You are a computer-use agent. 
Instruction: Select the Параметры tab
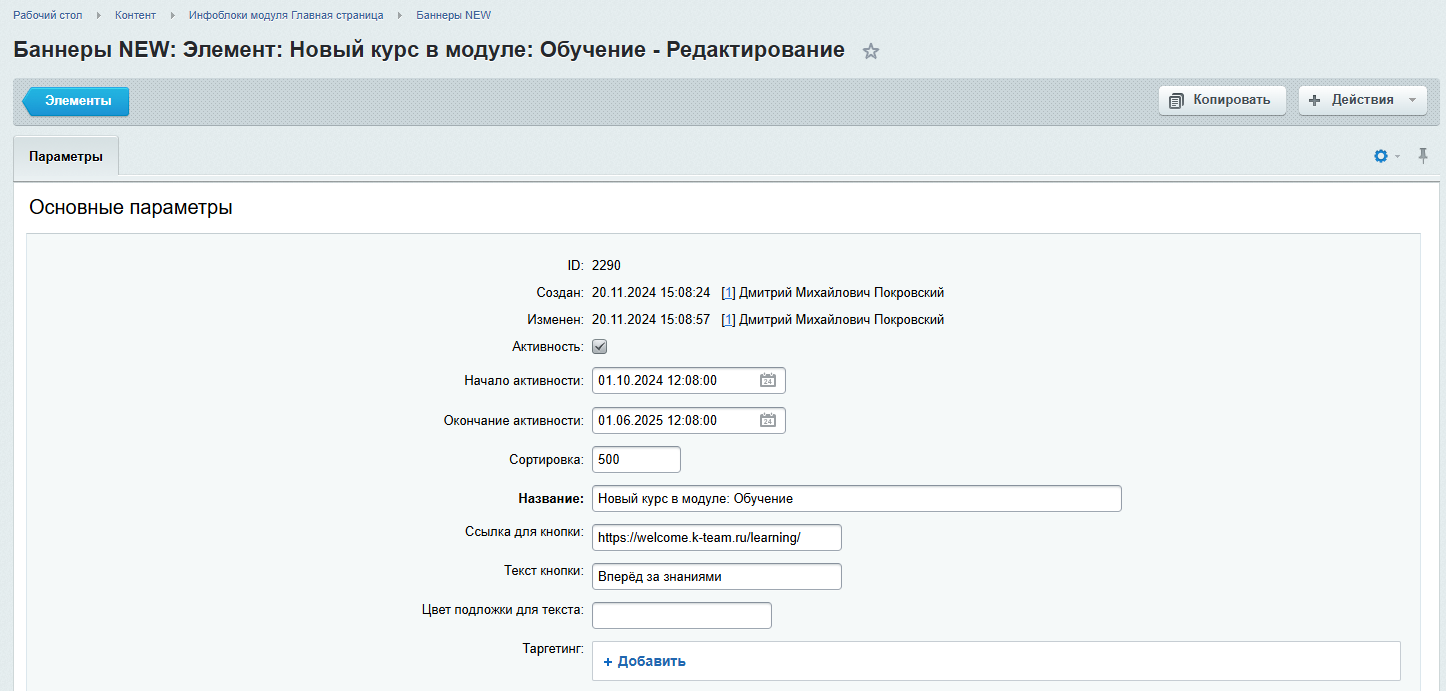tap(66, 157)
